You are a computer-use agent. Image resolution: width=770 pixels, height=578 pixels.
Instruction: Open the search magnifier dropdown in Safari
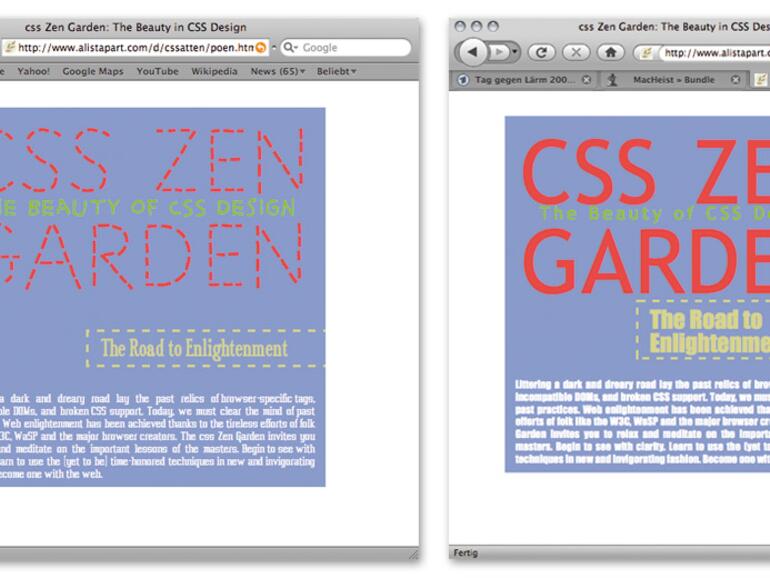(x=291, y=48)
